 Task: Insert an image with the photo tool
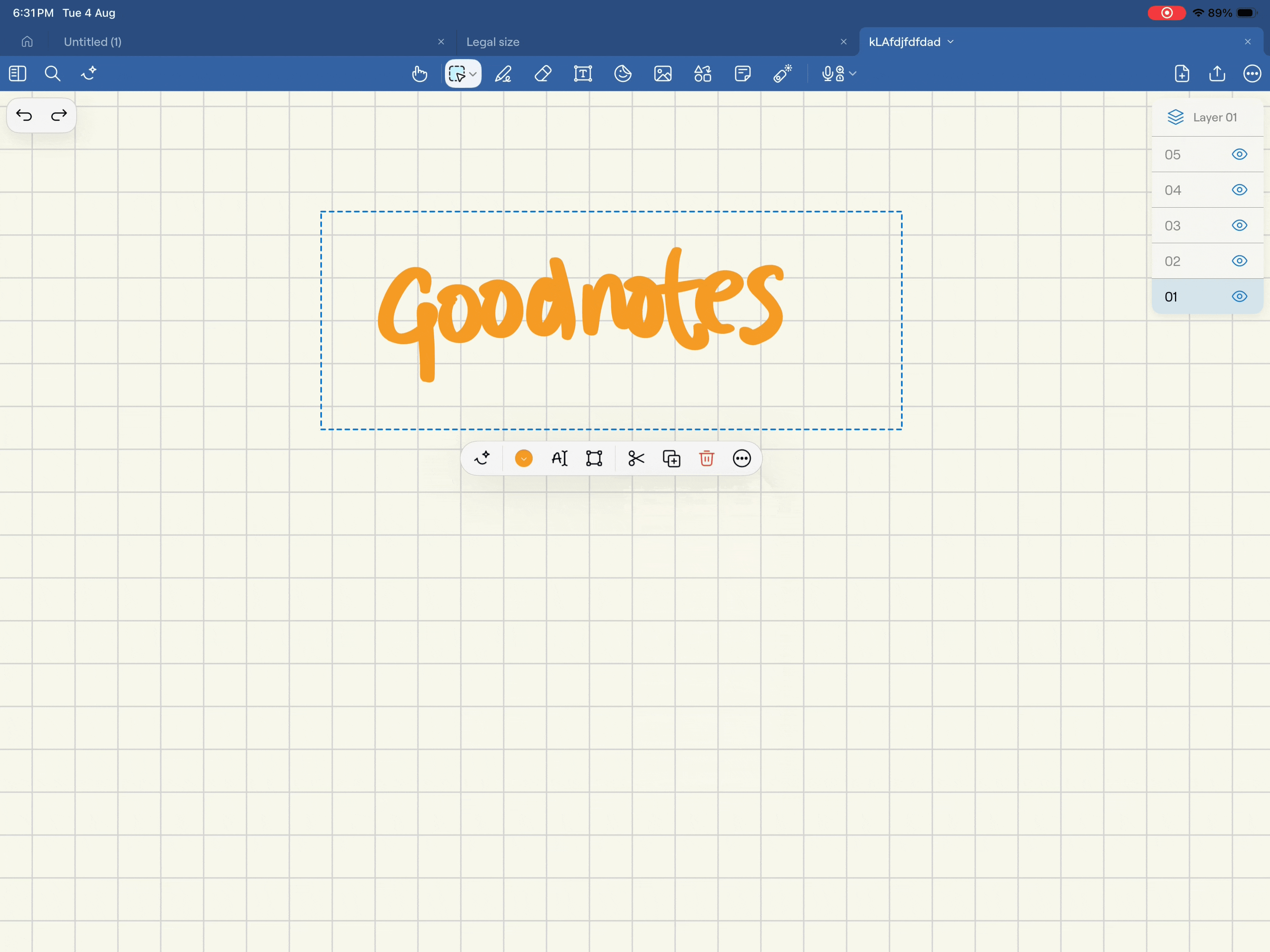pyautogui.click(x=663, y=73)
